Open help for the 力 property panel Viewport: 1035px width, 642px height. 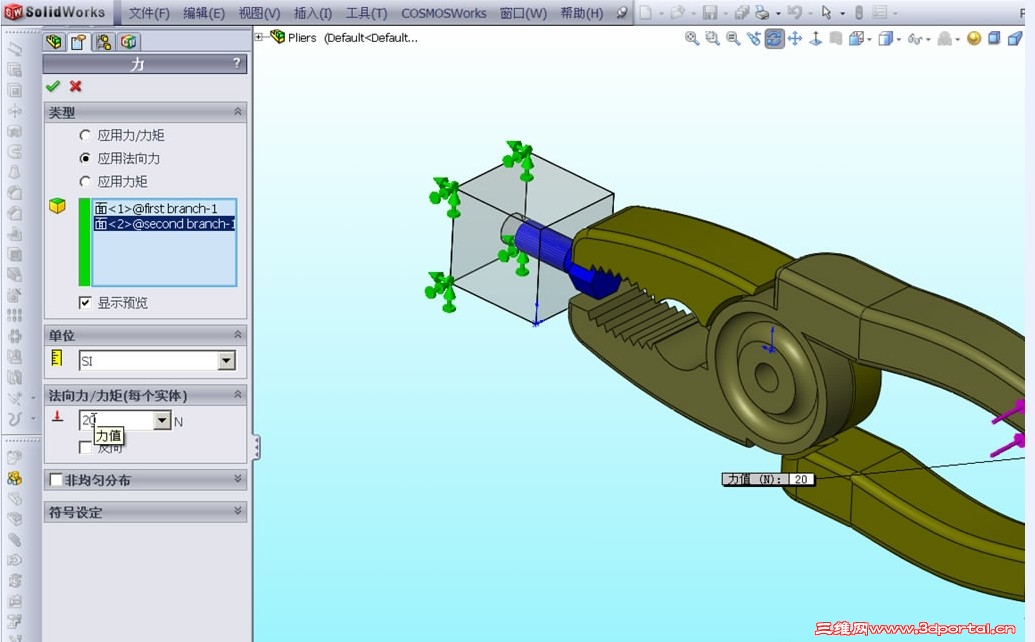click(x=237, y=63)
